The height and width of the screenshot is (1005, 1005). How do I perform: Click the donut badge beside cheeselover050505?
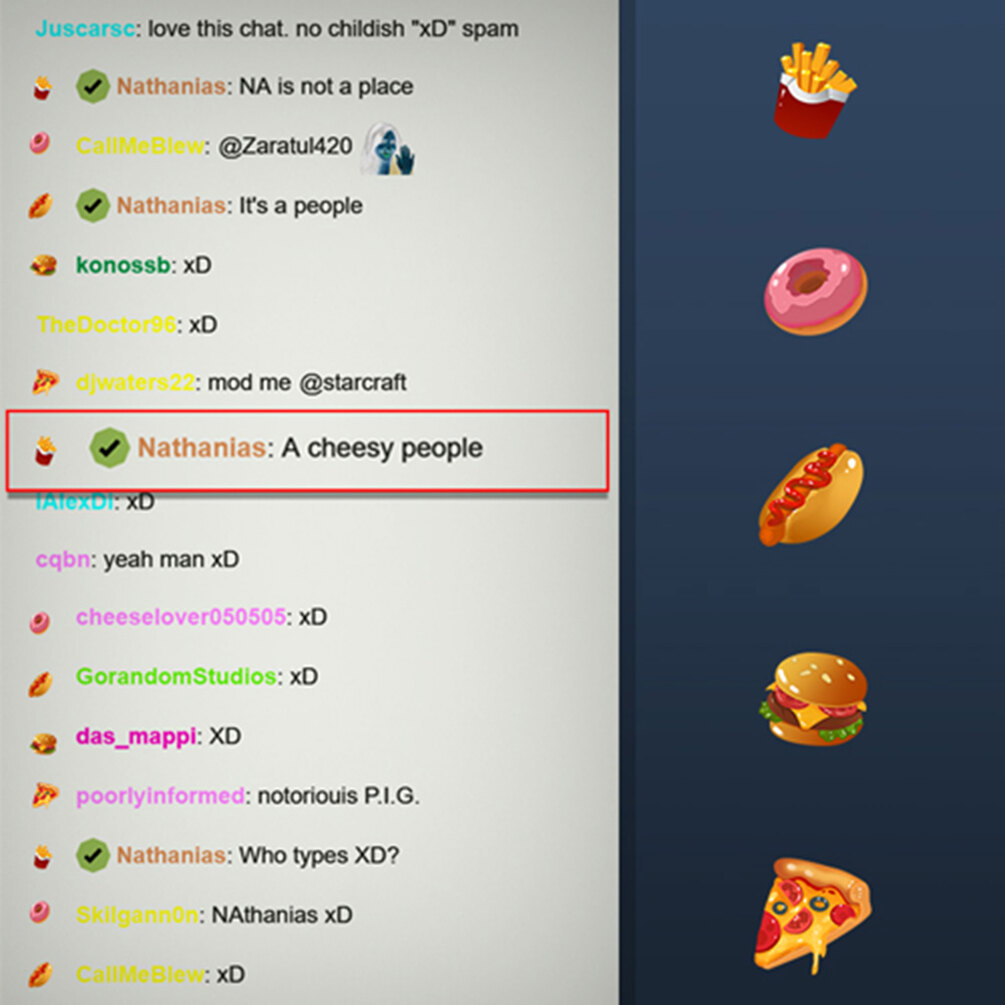(x=40, y=622)
